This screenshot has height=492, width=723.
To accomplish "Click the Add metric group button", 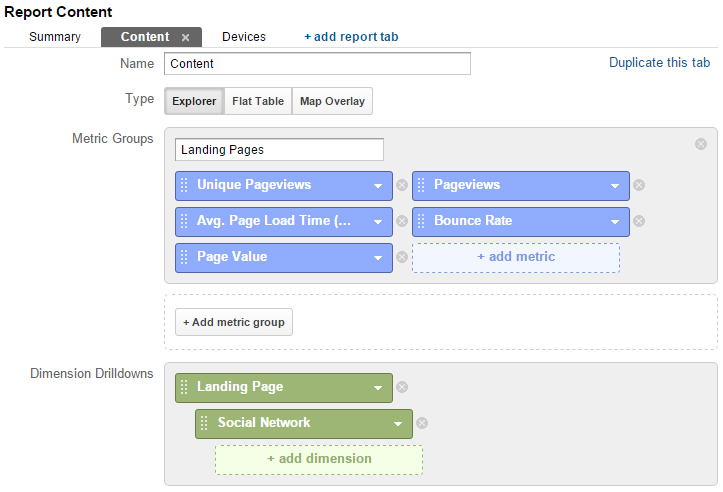I will point(234,322).
